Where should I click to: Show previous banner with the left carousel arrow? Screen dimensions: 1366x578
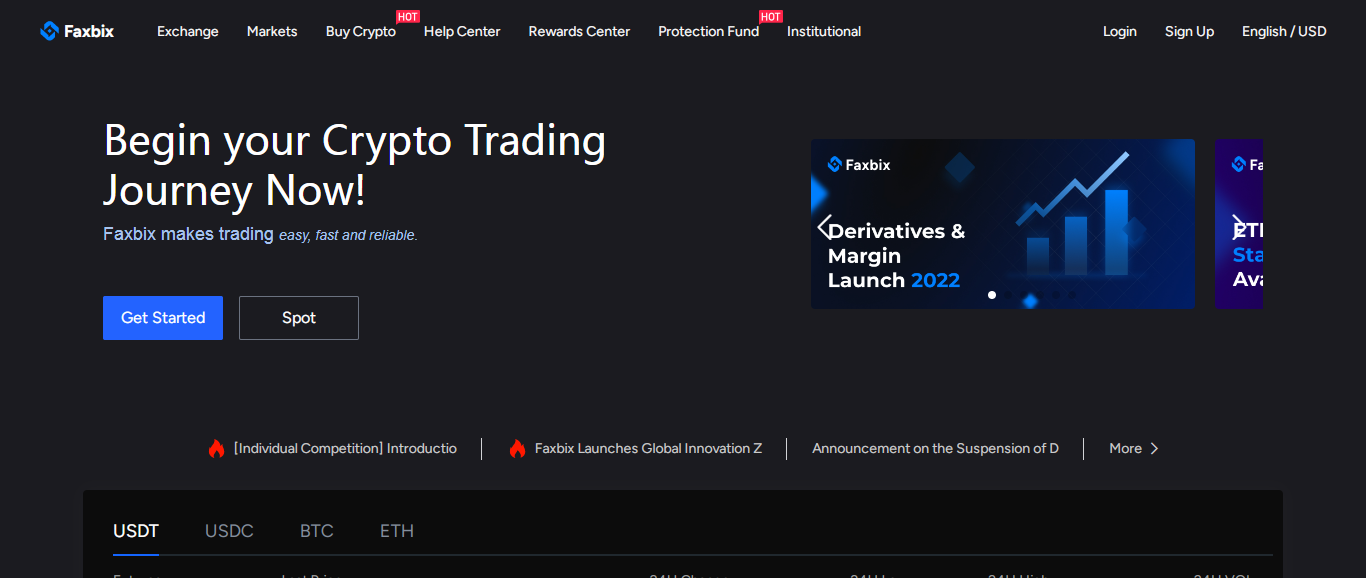(825, 227)
